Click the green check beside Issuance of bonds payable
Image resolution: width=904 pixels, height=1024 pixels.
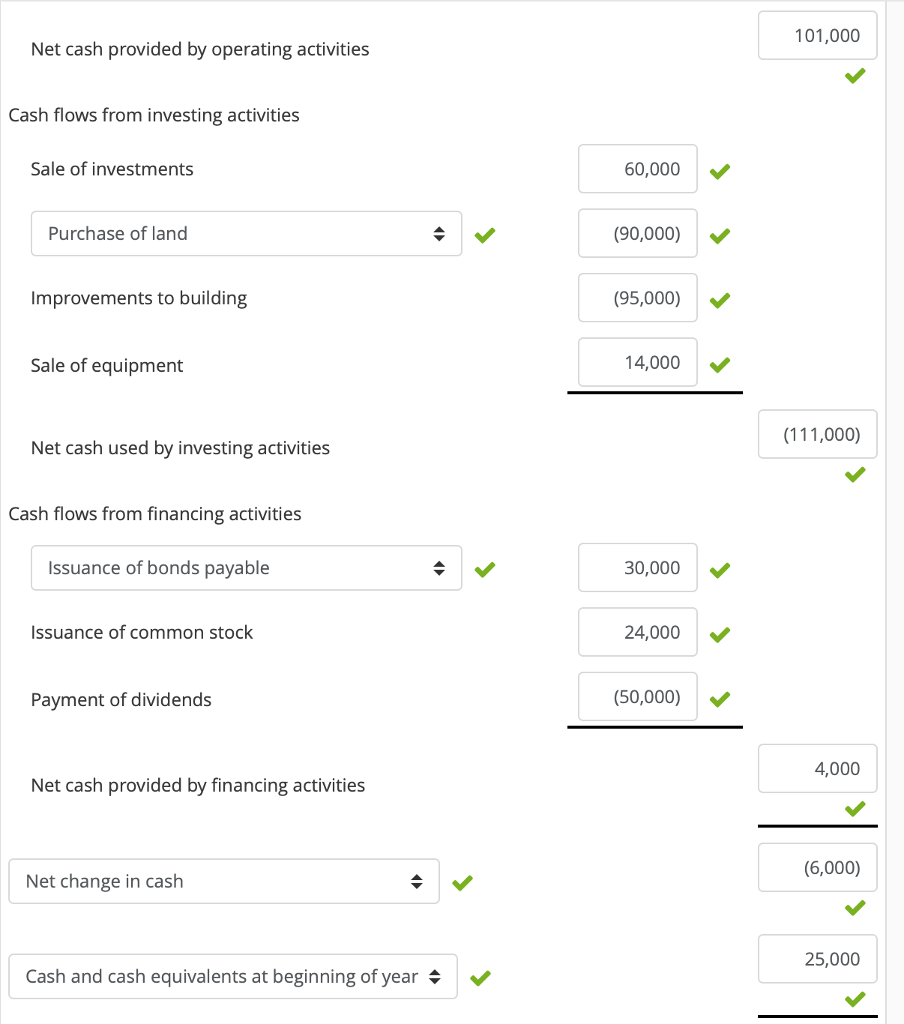tap(485, 569)
